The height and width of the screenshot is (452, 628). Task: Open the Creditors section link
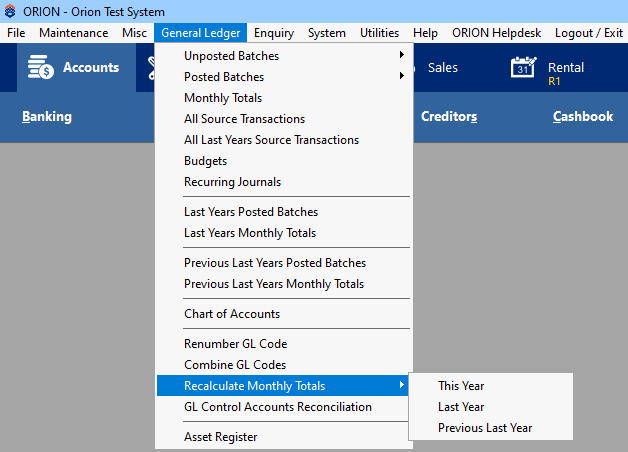click(x=449, y=116)
